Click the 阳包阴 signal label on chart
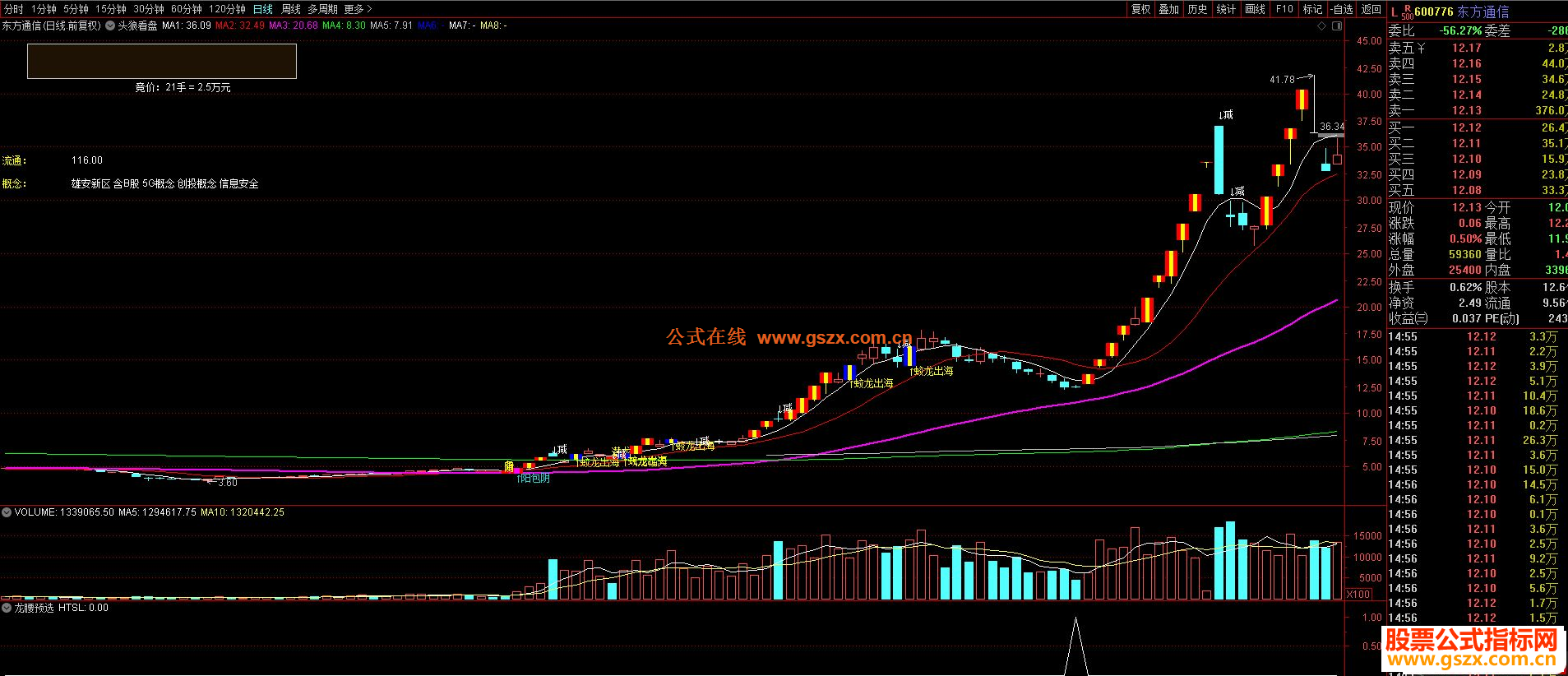The height and width of the screenshot is (676, 1568). (534, 478)
